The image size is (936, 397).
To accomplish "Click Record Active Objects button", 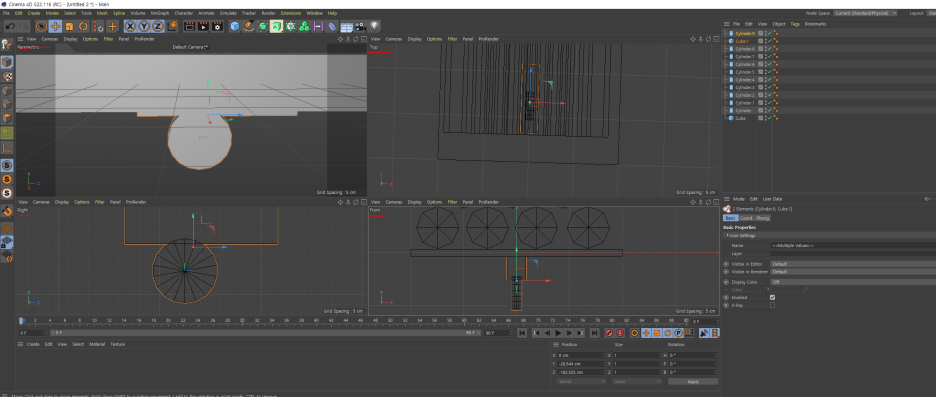I will click(609, 333).
